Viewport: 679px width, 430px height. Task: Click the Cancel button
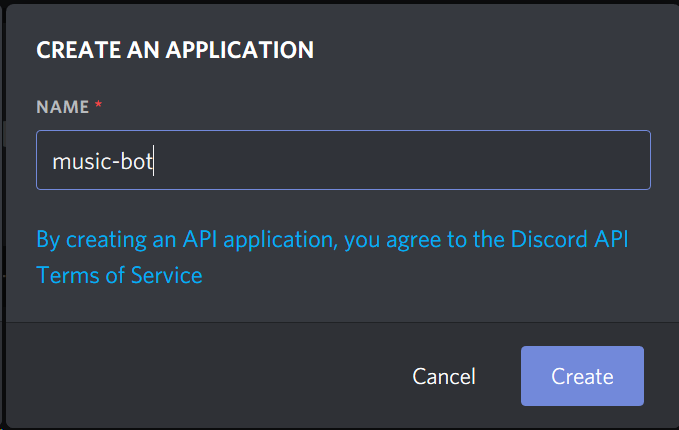444,376
